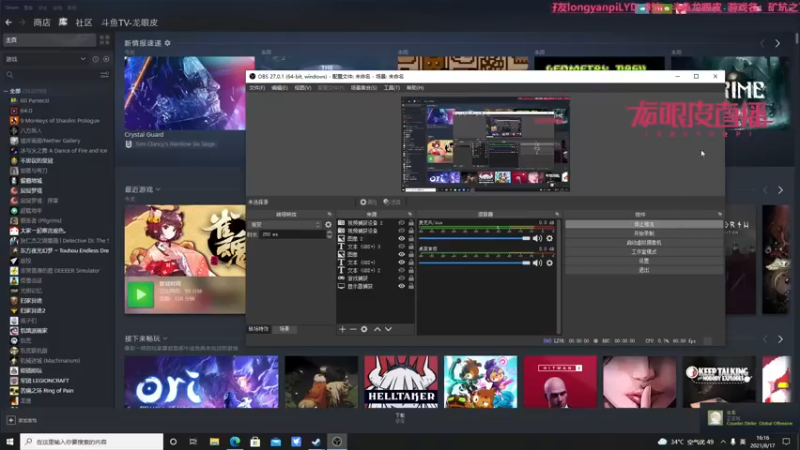800x450 pixels.
Task: Collapse the 全部 games list in Steam
Action: click(6, 91)
